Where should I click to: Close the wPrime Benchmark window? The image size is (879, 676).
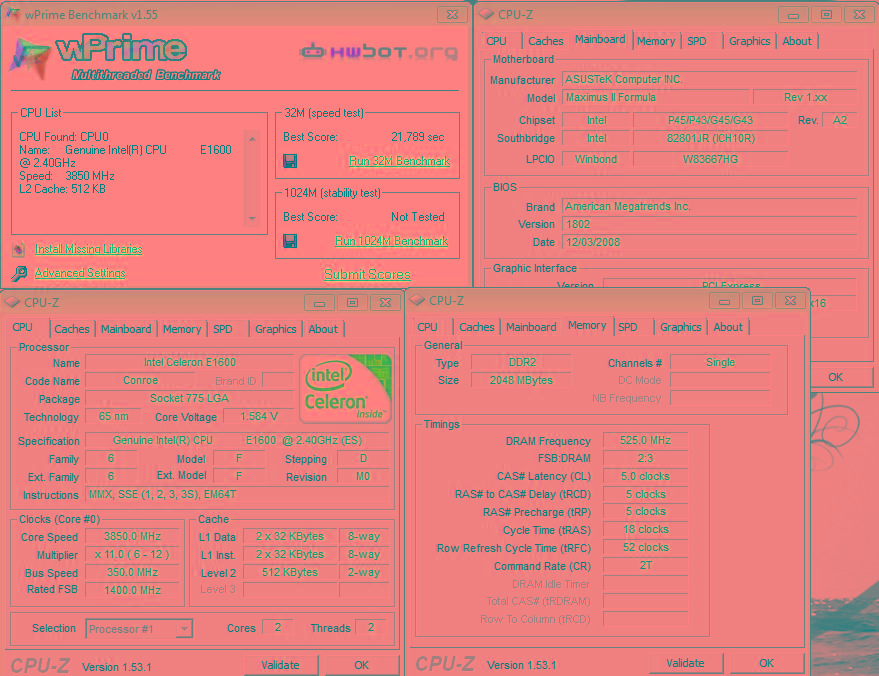452,15
